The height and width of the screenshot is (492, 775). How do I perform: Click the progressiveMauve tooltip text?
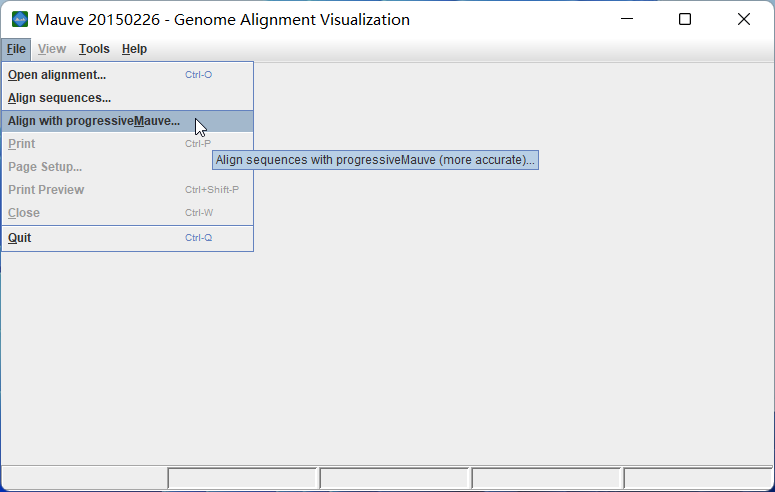[x=375, y=160]
